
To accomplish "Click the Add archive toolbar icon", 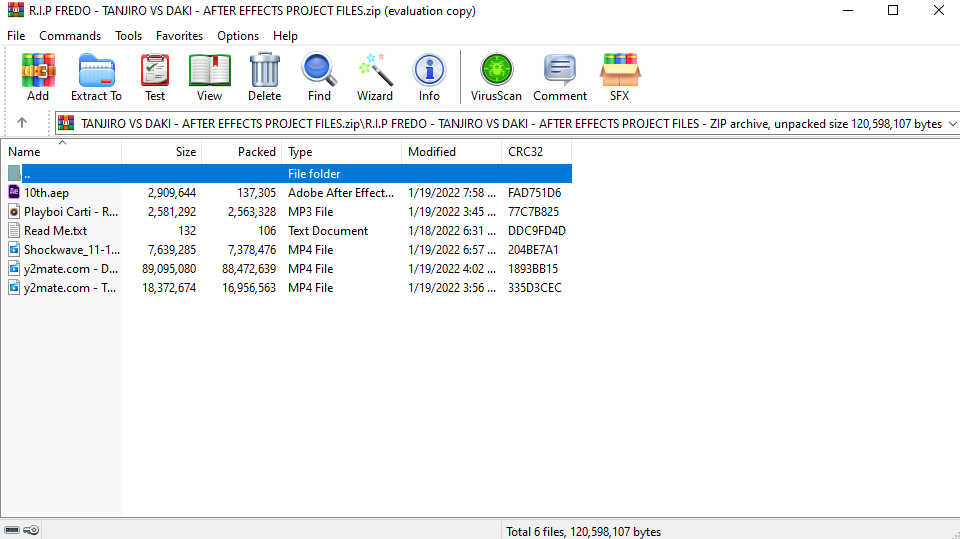I will click(38, 70).
